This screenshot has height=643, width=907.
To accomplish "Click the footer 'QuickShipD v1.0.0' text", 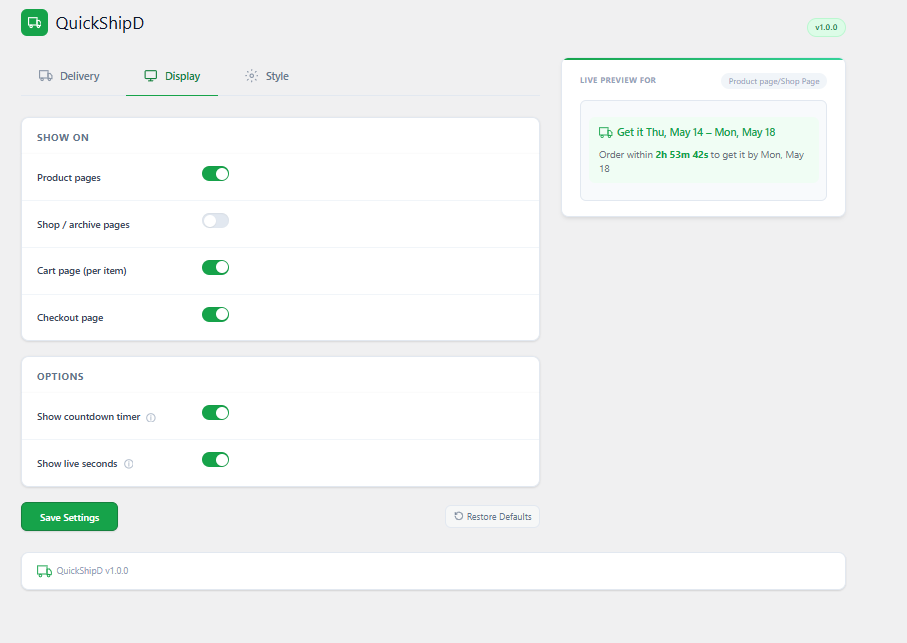I will (93, 571).
